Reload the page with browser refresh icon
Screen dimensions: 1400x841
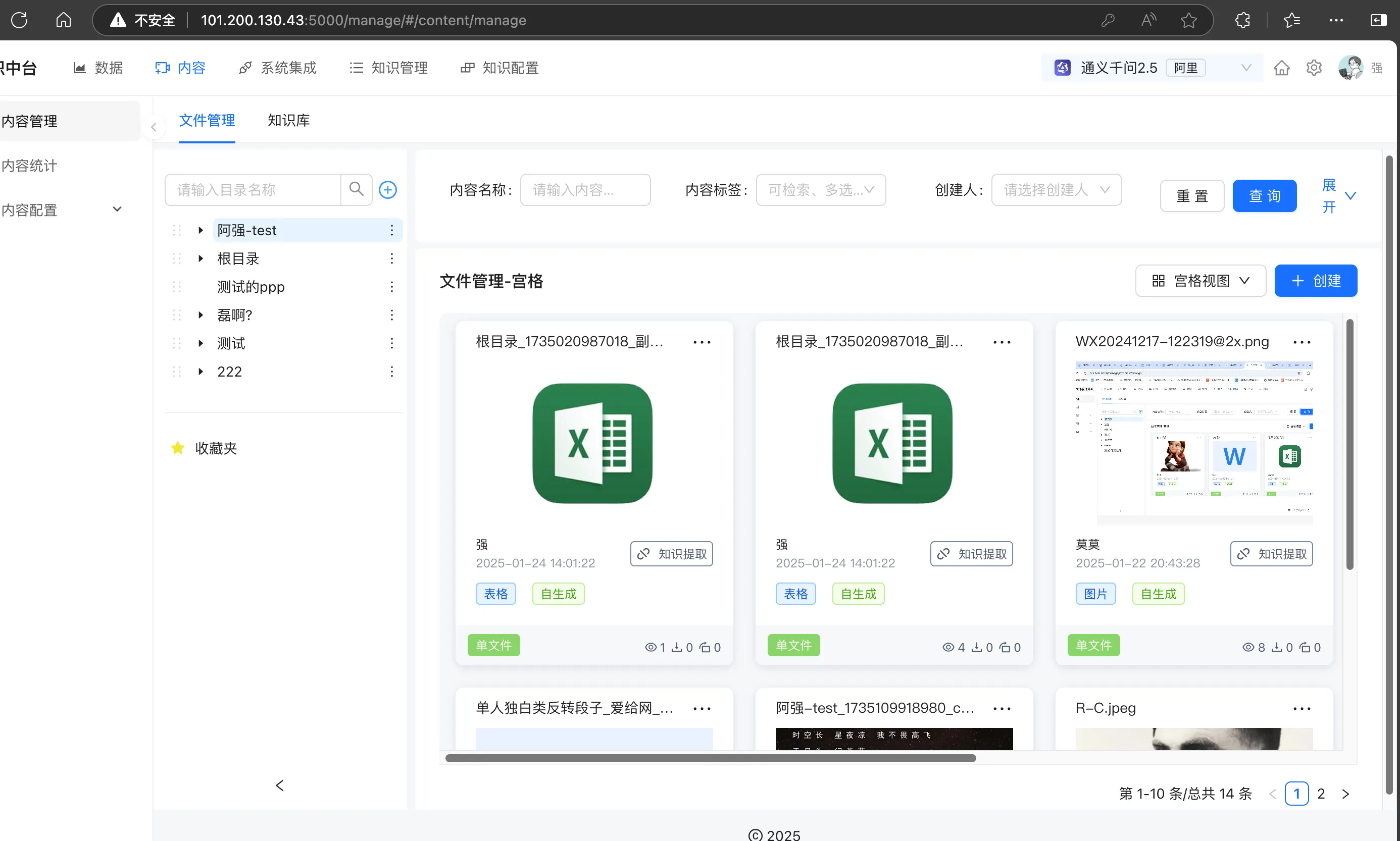coord(19,20)
